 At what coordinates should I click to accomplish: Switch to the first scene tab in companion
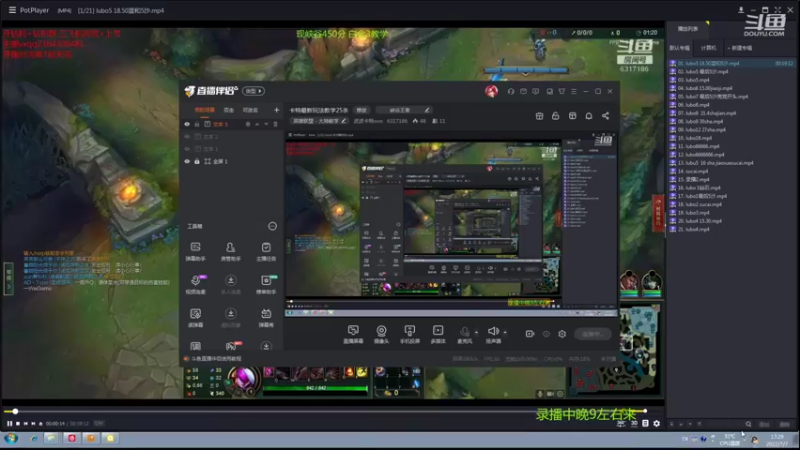[205, 110]
